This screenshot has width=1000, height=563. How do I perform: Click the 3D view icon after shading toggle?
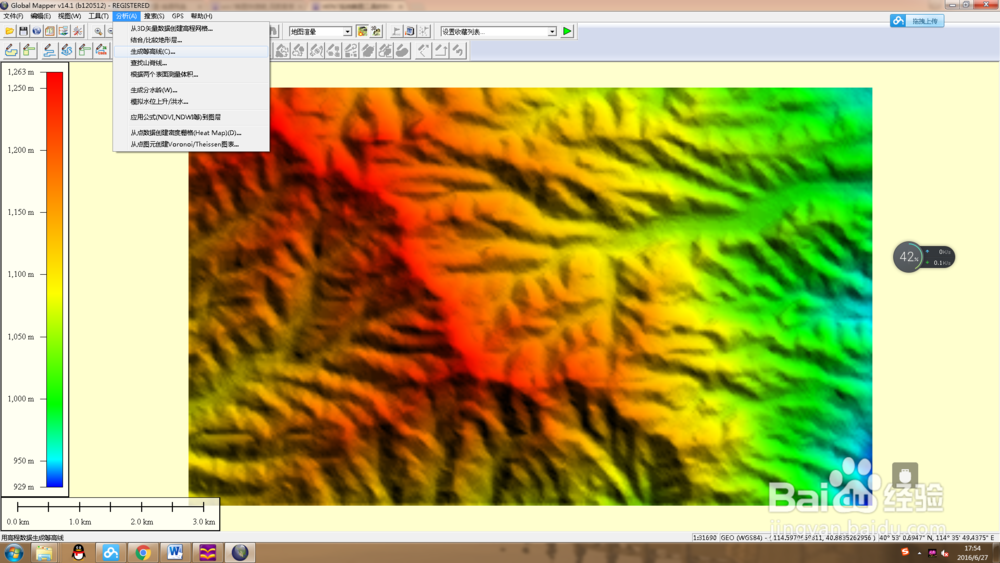pyautogui.click(x=376, y=31)
